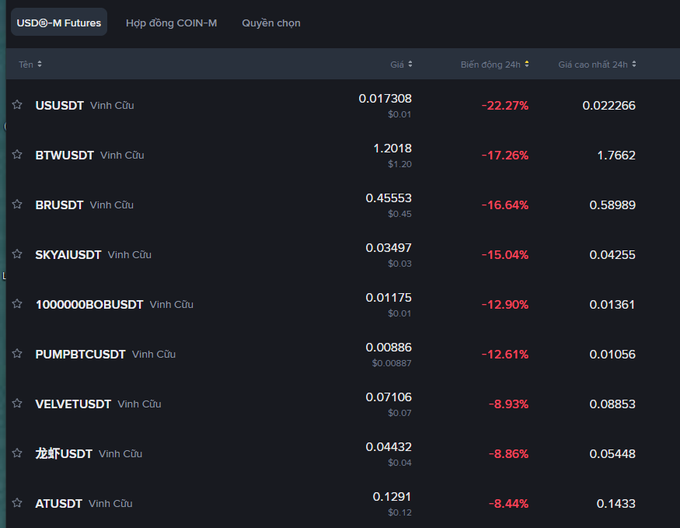Select the USDⓈ-M Futures tab
The image size is (680, 528).
[59, 23]
